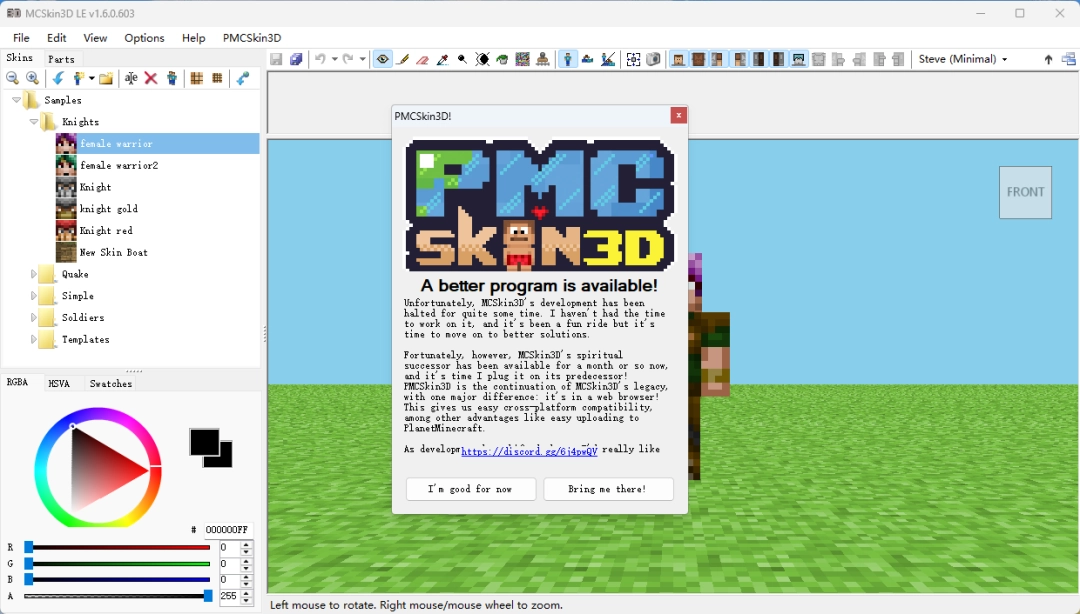
Task: Toggle the body part visibility icon
Action: [698, 59]
